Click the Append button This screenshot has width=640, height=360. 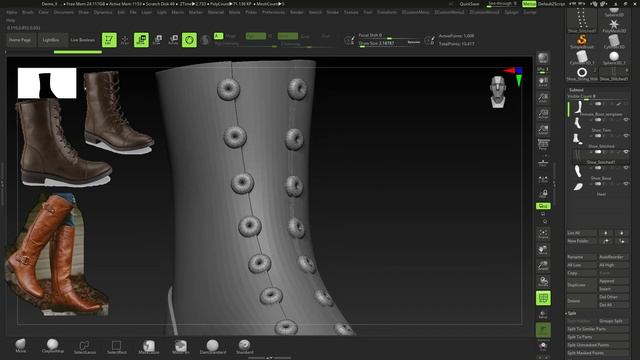click(613, 281)
